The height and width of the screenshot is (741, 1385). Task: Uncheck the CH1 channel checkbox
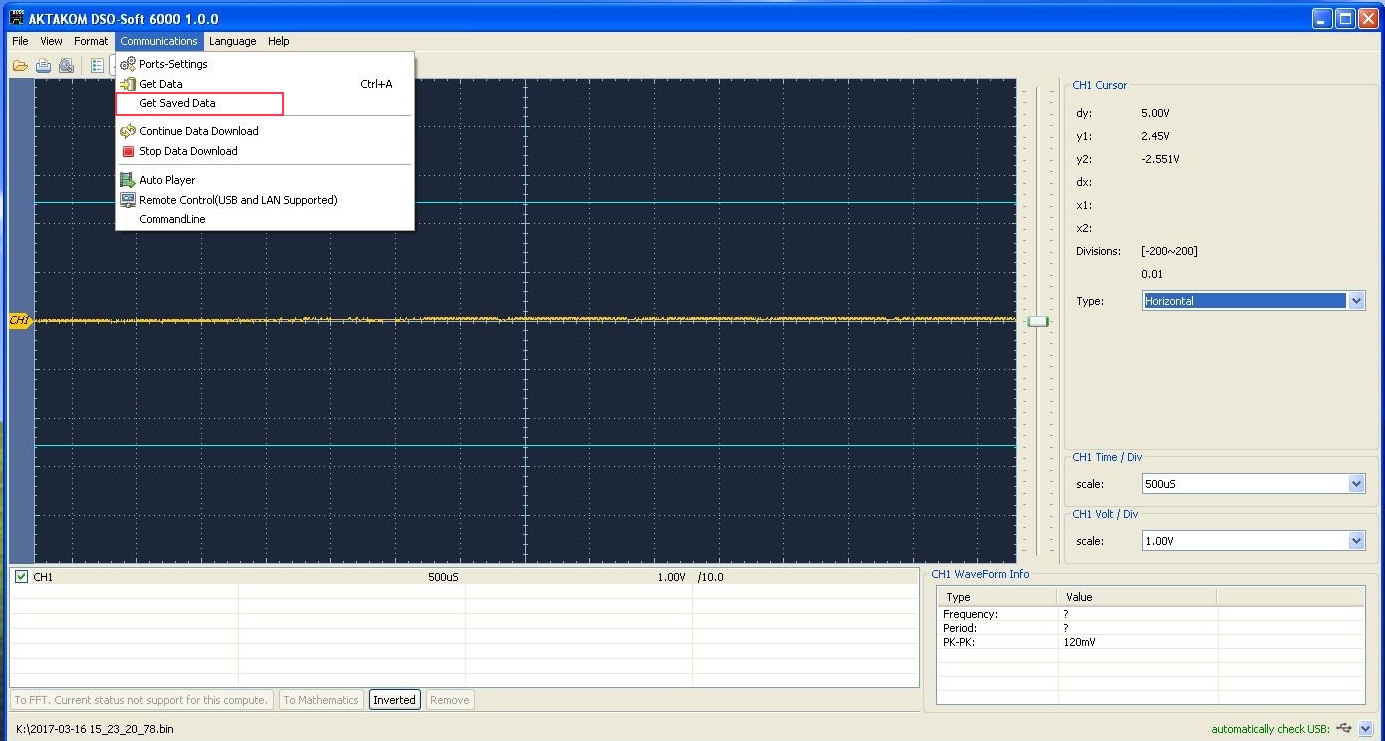pyautogui.click(x=21, y=577)
